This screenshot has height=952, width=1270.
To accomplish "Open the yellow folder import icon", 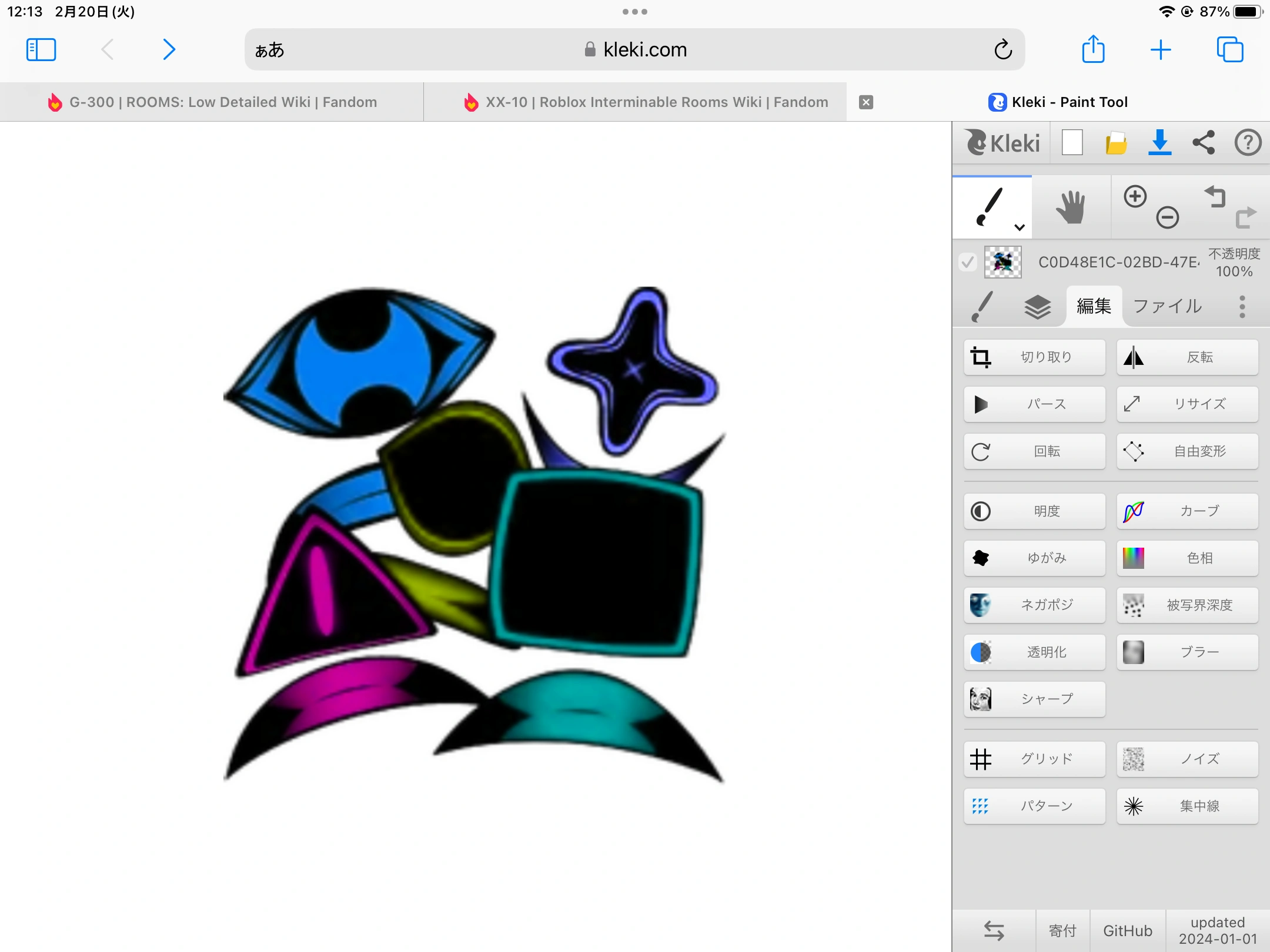I will coord(1116,143).
